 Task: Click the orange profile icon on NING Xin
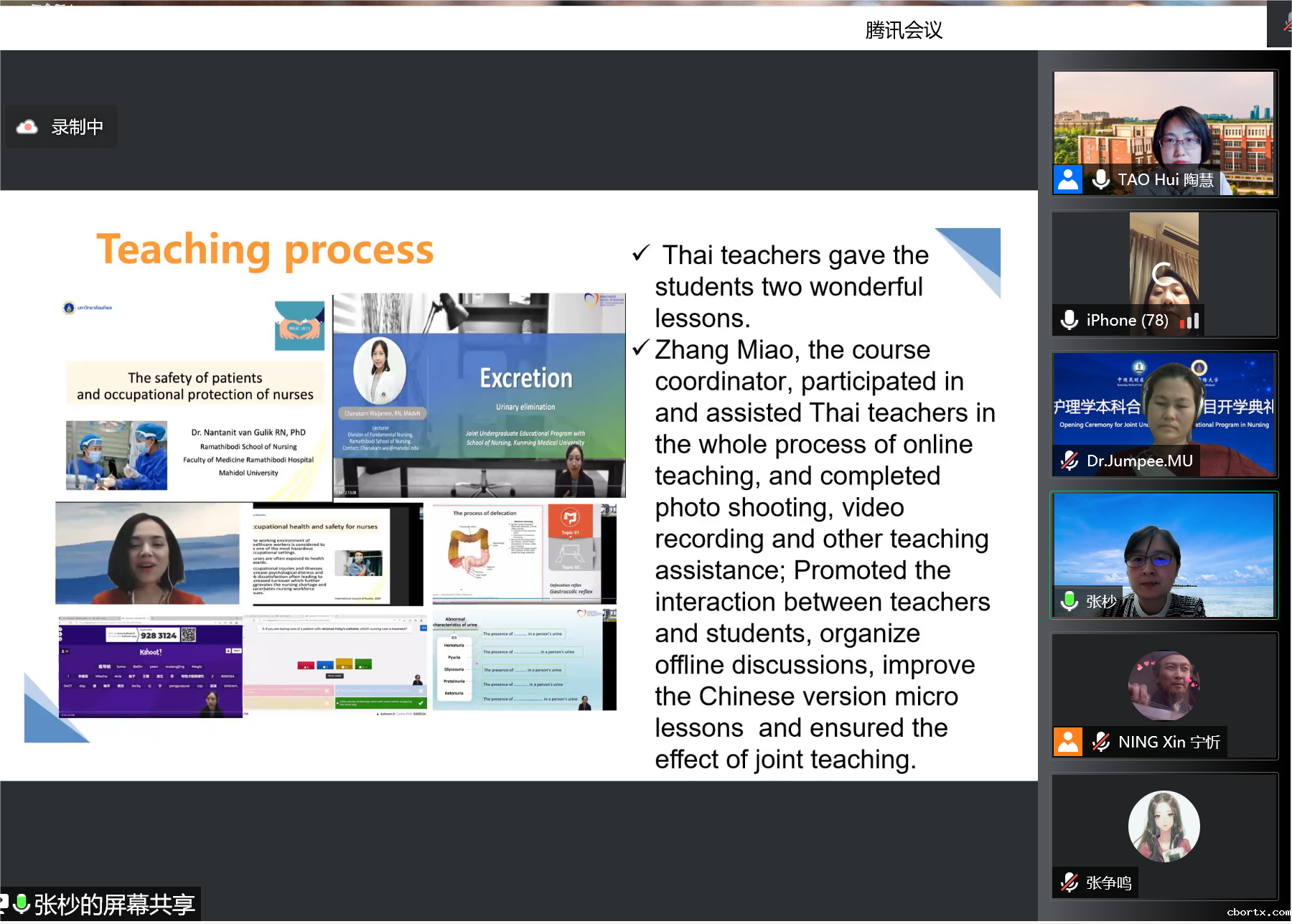click(x=1067, y=742)
